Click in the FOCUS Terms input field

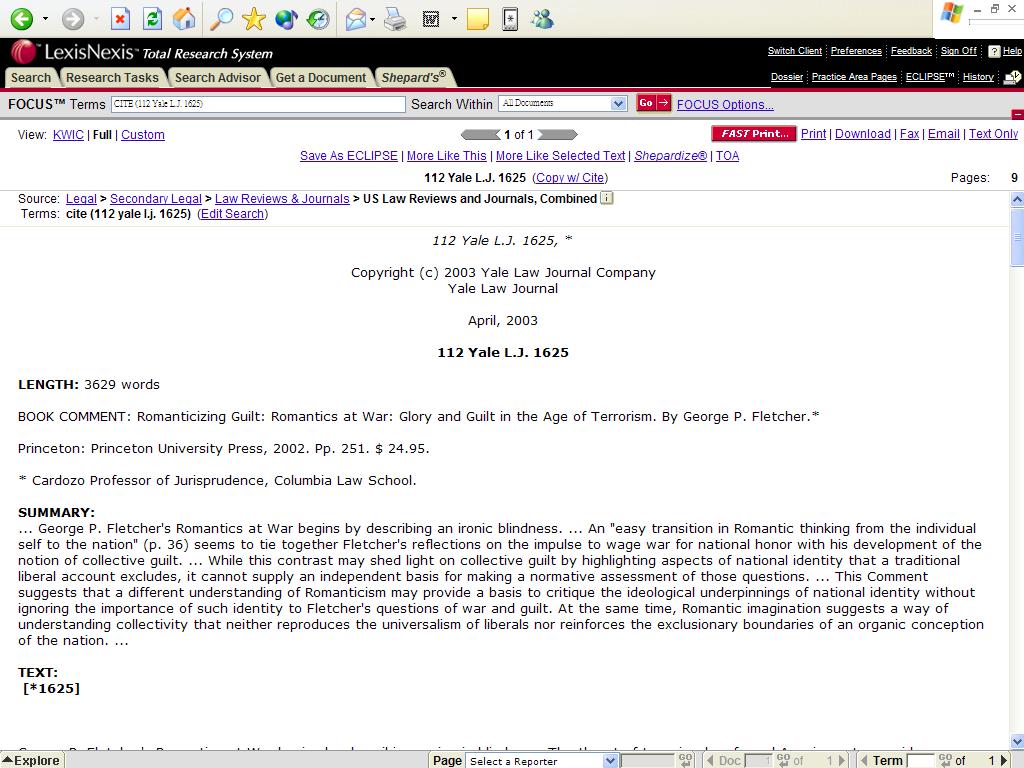coord(258,104)
